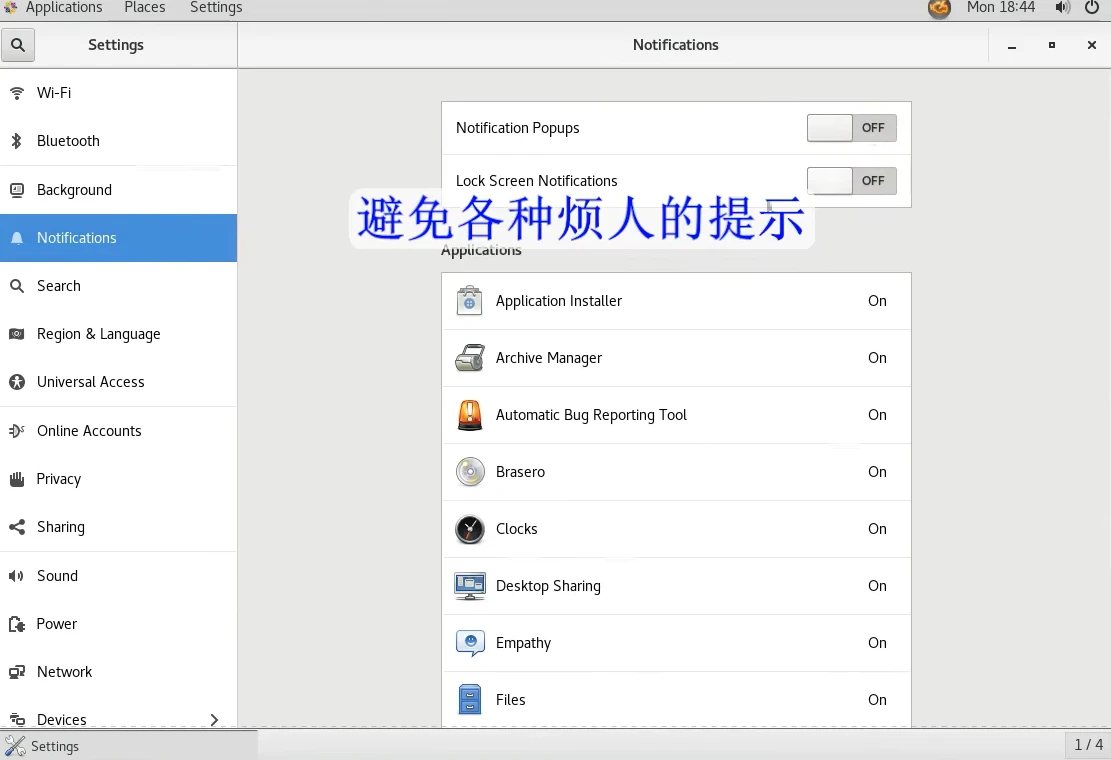Open the system power menu in top bar
Image resolution: width=1111 pixels, height=760 pixels.
[1092, 8]
